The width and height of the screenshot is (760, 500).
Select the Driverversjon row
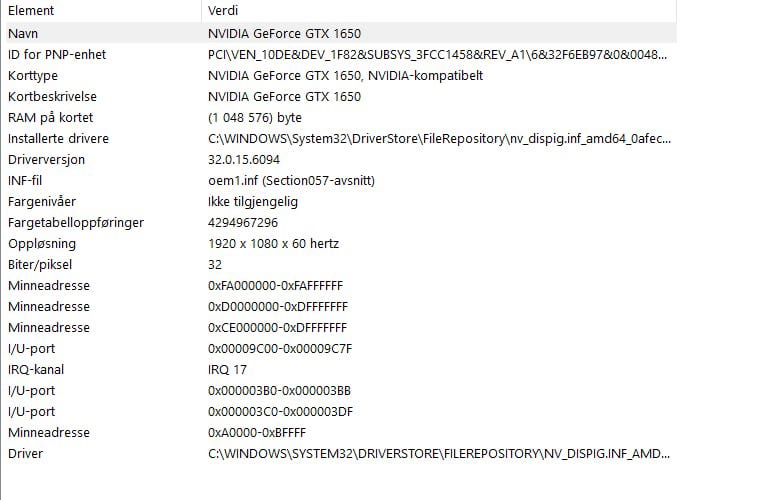[x=47, y=159]
